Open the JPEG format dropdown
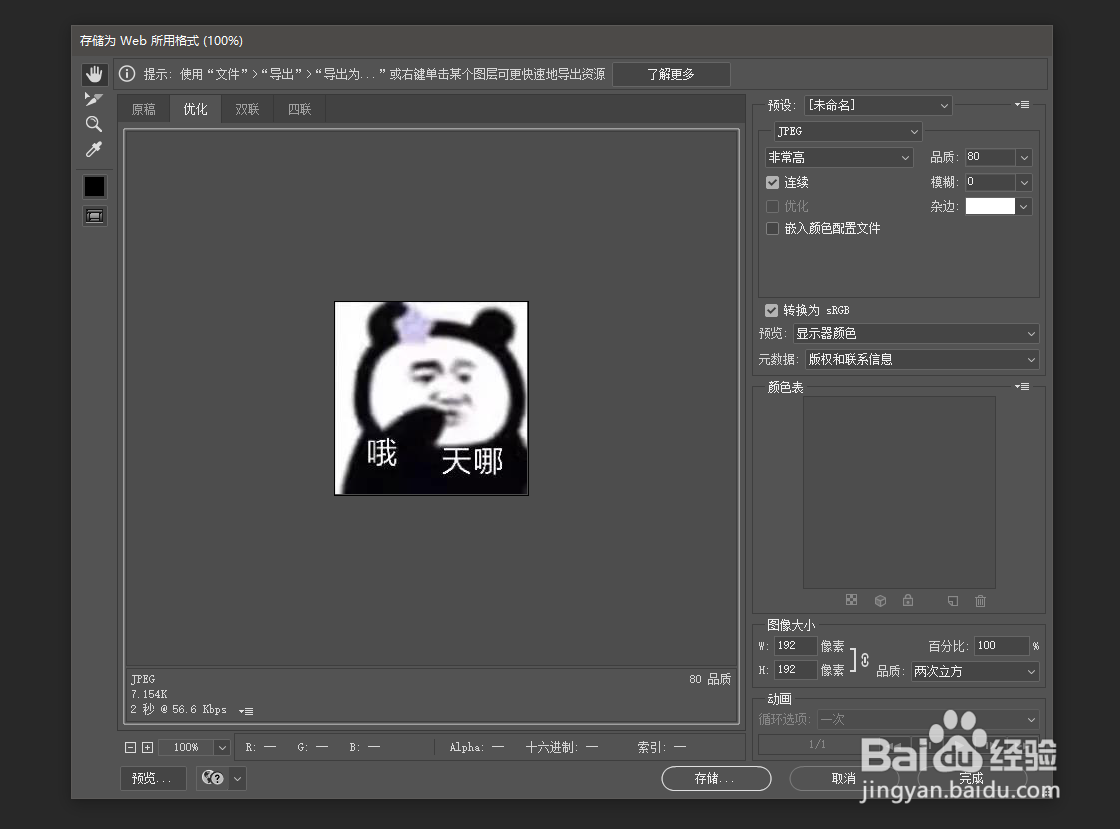 848,131
